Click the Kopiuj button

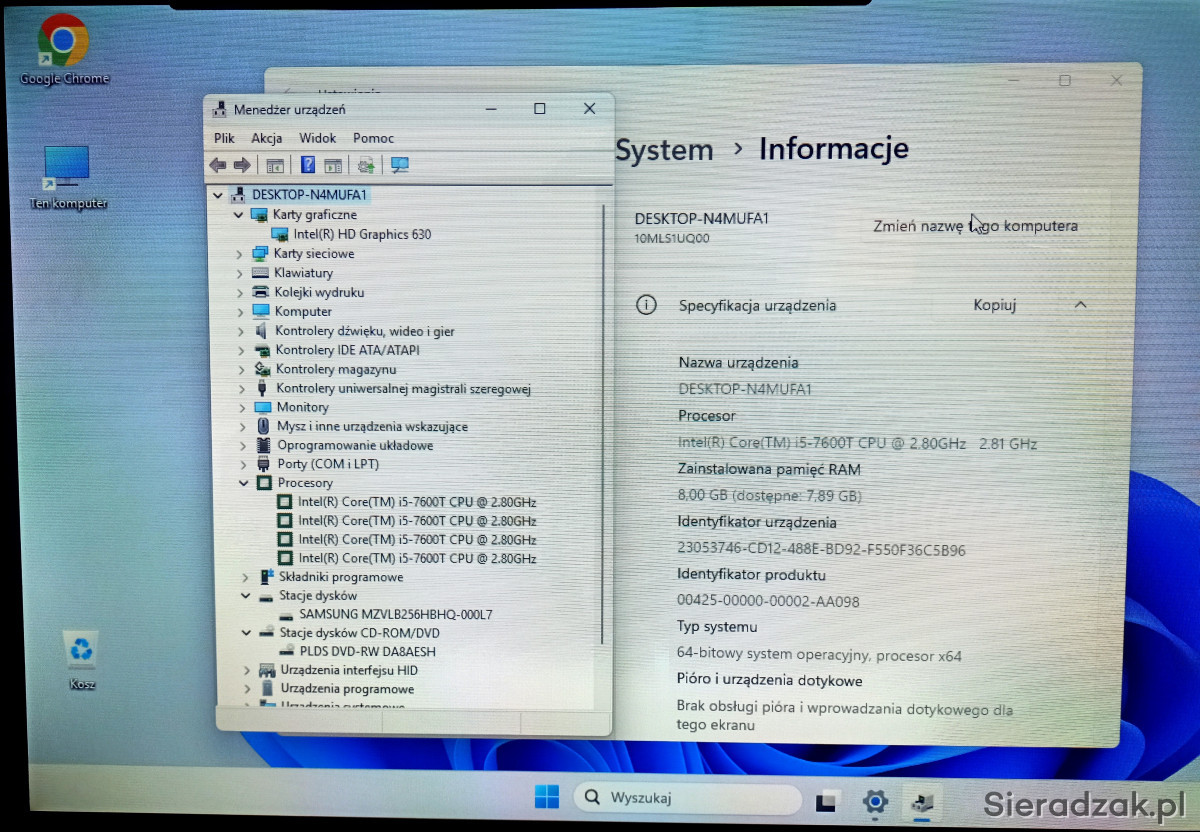[994, 305]
